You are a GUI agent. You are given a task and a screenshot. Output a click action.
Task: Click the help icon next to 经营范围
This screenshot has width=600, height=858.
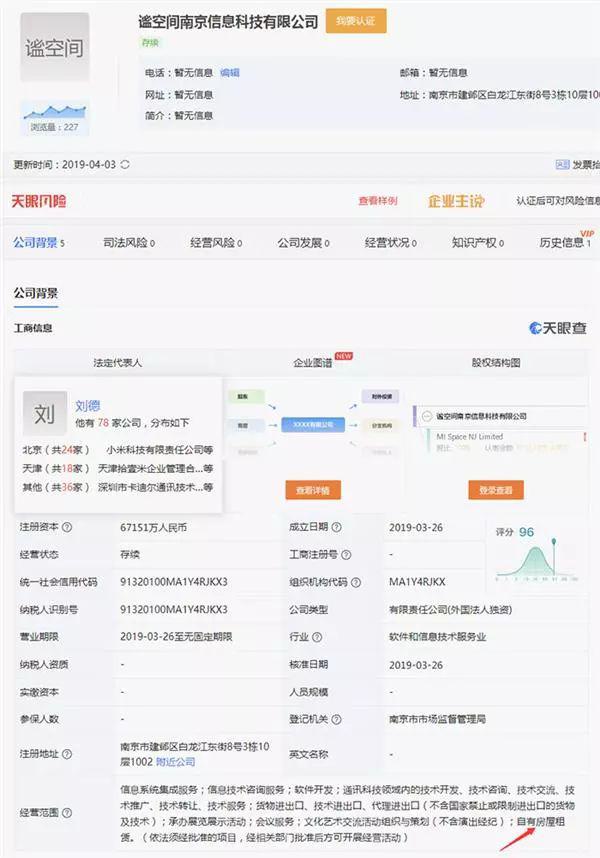[x=67, y=813]
